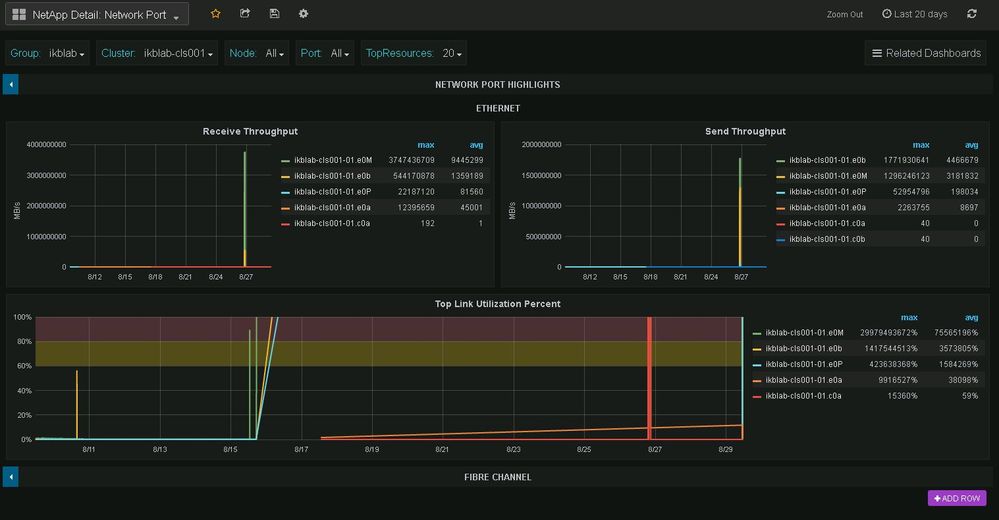
Task: Collapse the Fibre Channel row handle
Action: [x=11, y=477]
